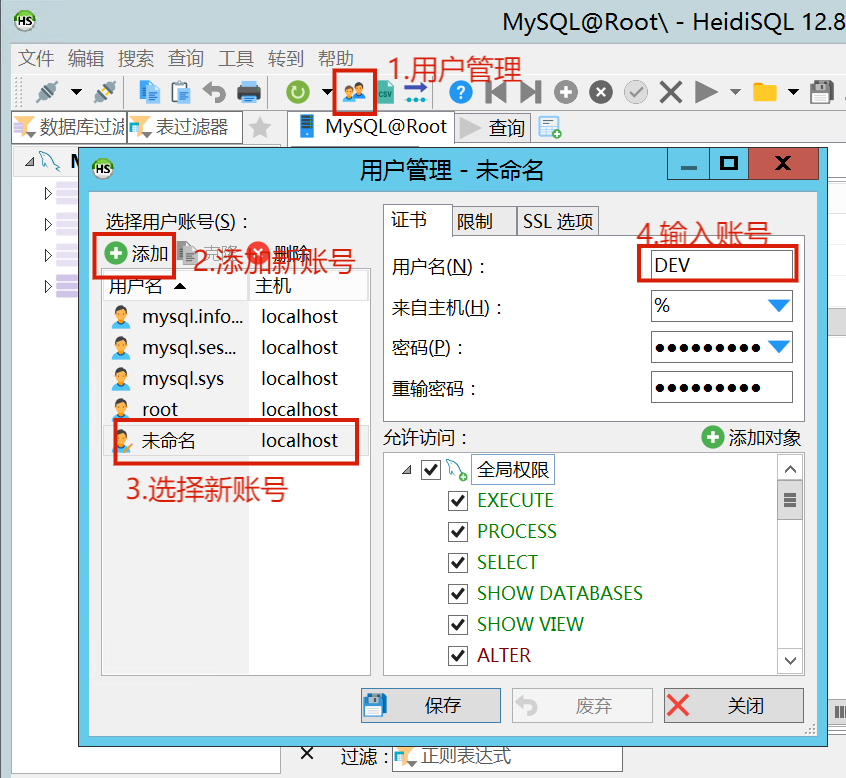Screen dimensions: 846x778
Task: Uncheck the ALTER privilege
Action: coord(458,656)
